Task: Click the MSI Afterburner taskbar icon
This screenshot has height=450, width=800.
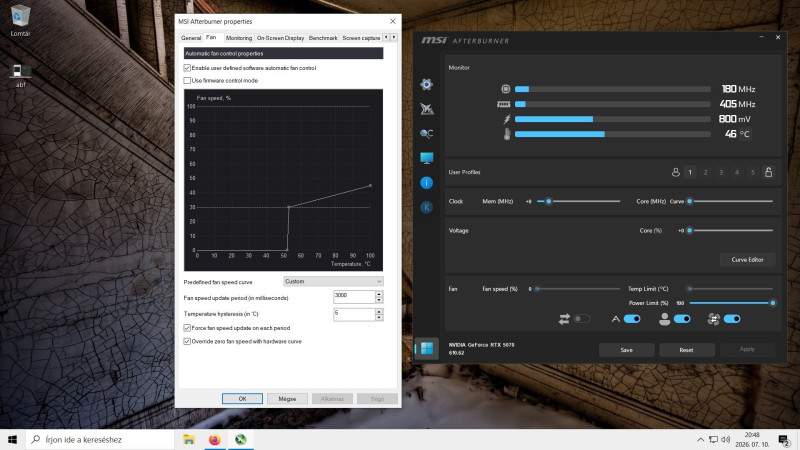Action: pyautogui.click(x=241, y=439)
